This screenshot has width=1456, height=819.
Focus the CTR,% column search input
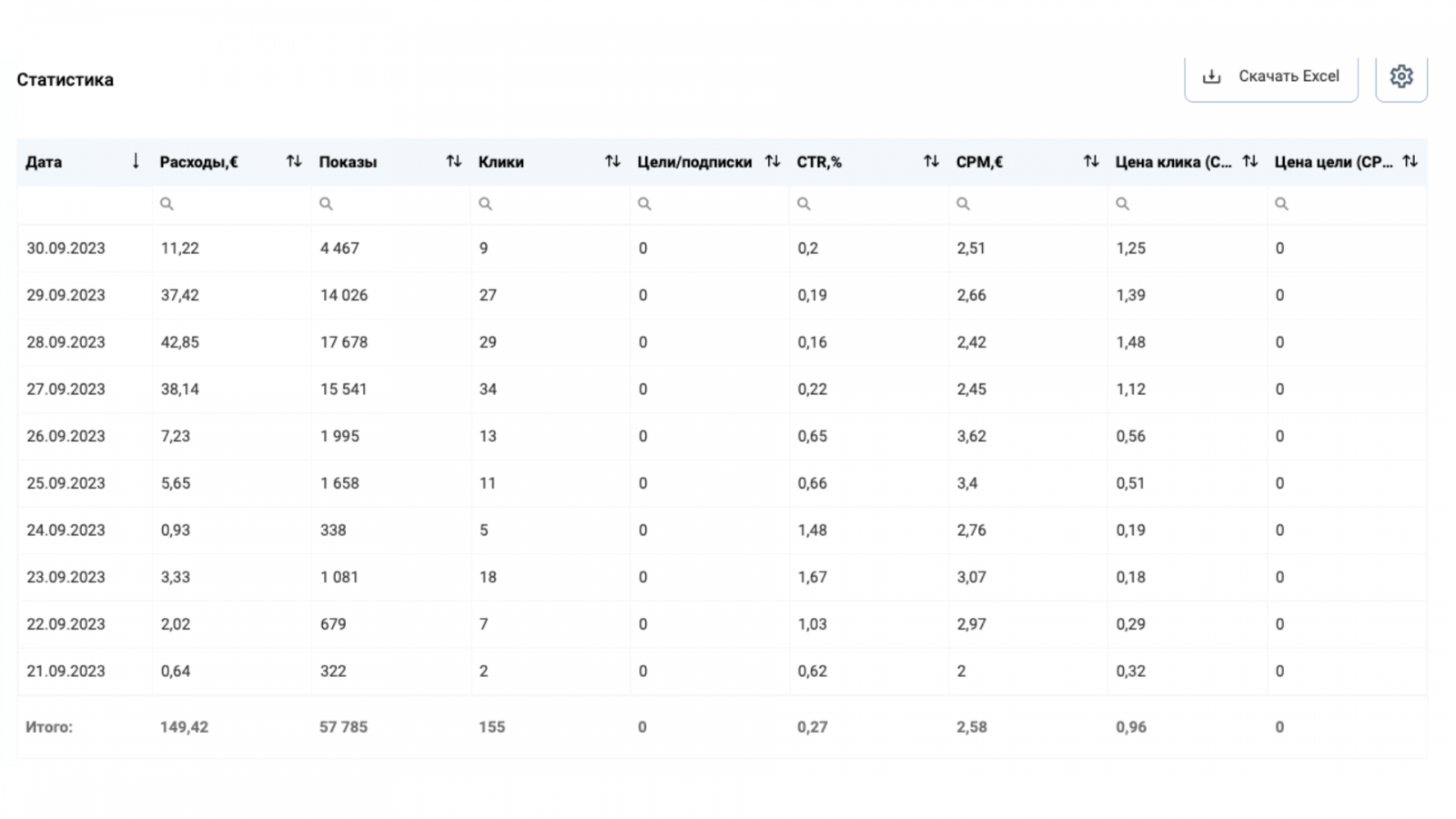869,204
